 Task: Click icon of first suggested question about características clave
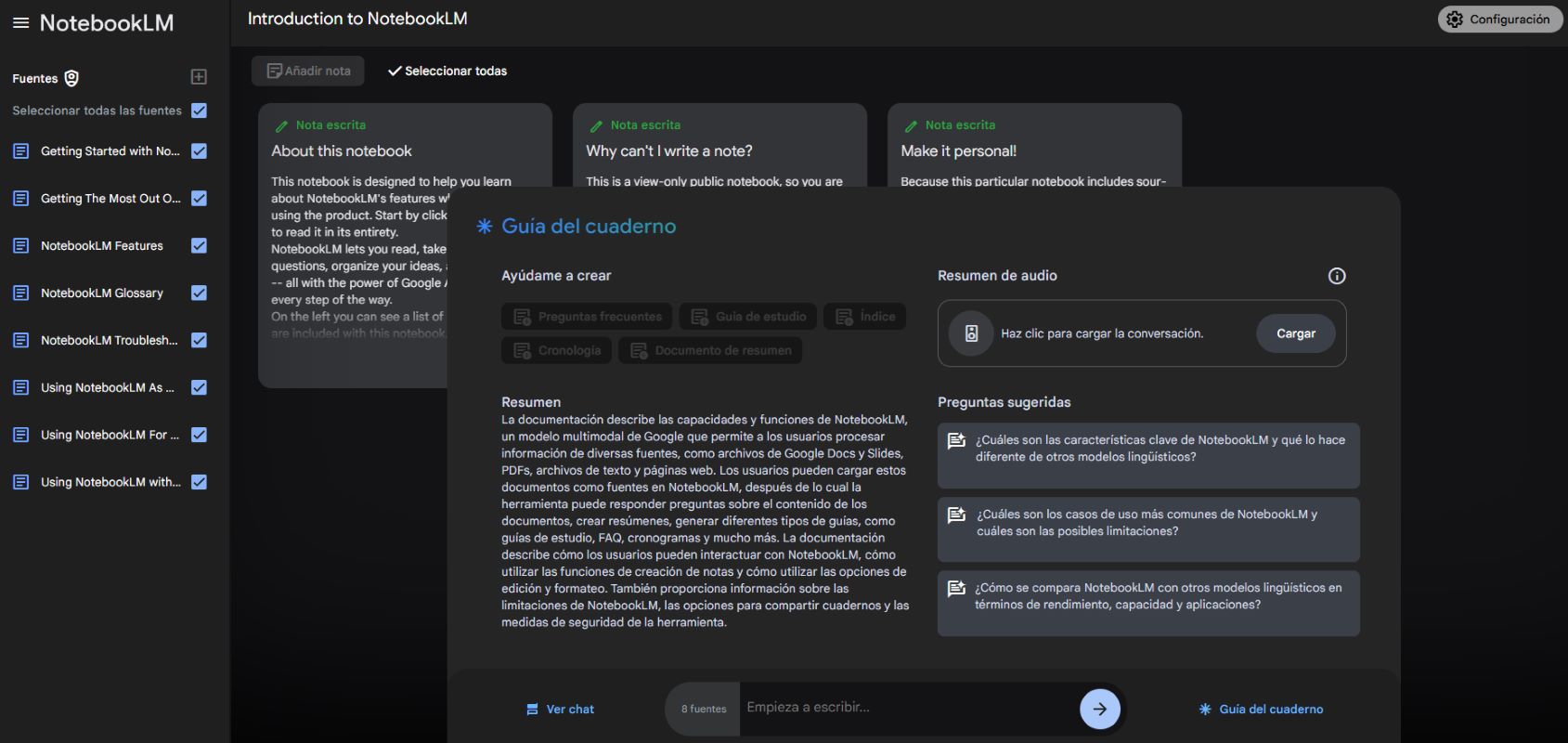pos(956,440)
